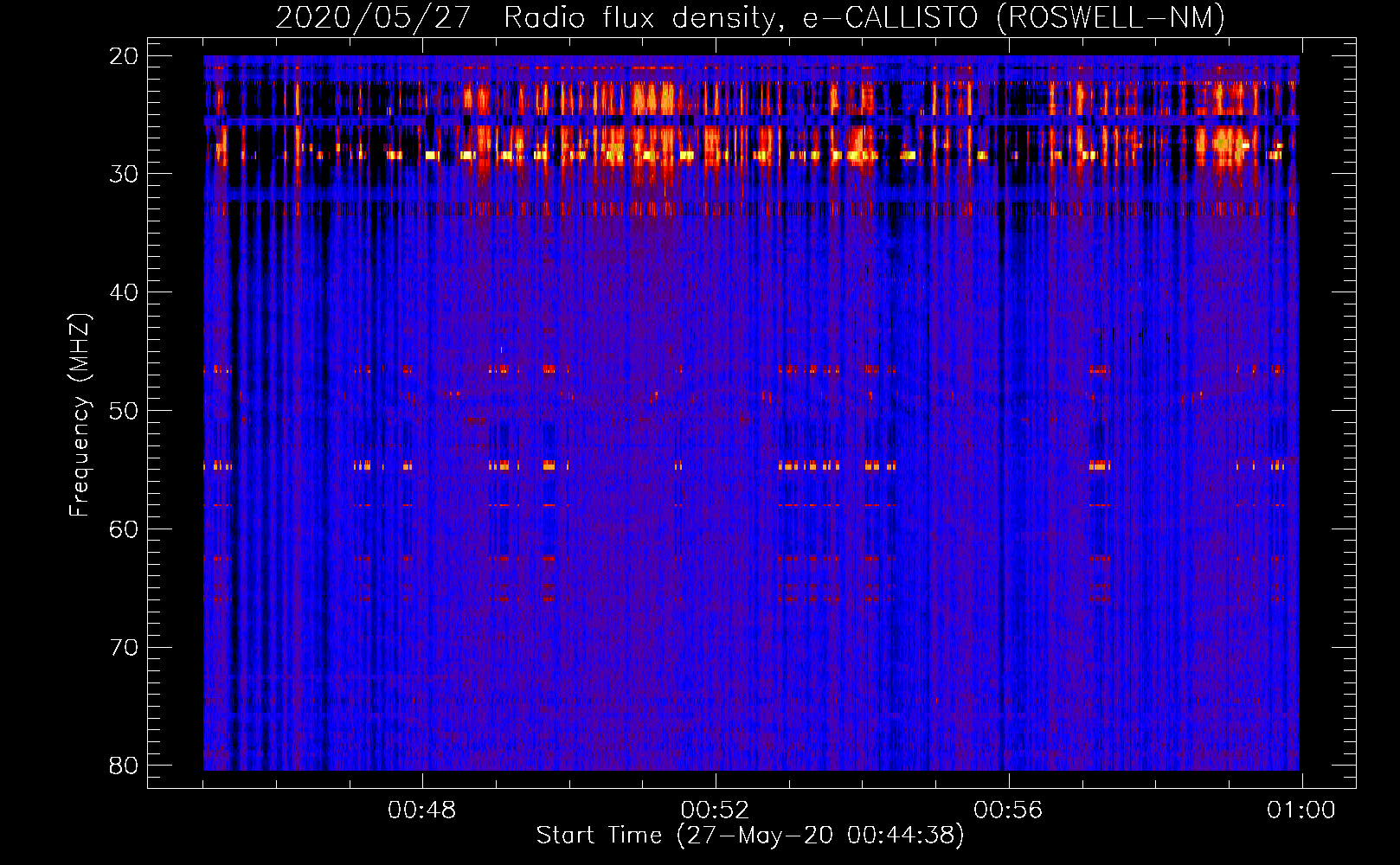Click the 70 frequency tick label
Screen dimensions: 1400x865
124,648
